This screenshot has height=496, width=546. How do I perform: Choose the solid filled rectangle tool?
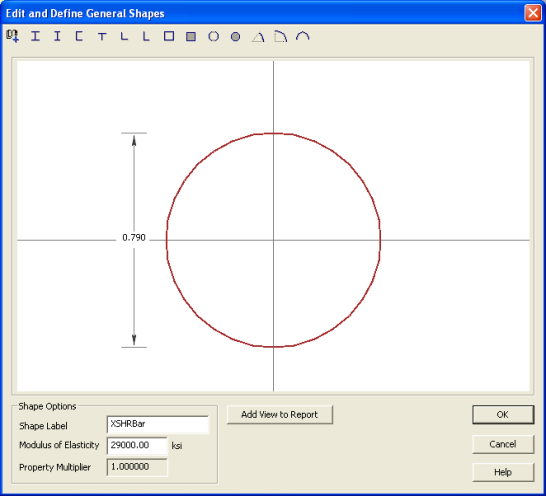point(191,36)
